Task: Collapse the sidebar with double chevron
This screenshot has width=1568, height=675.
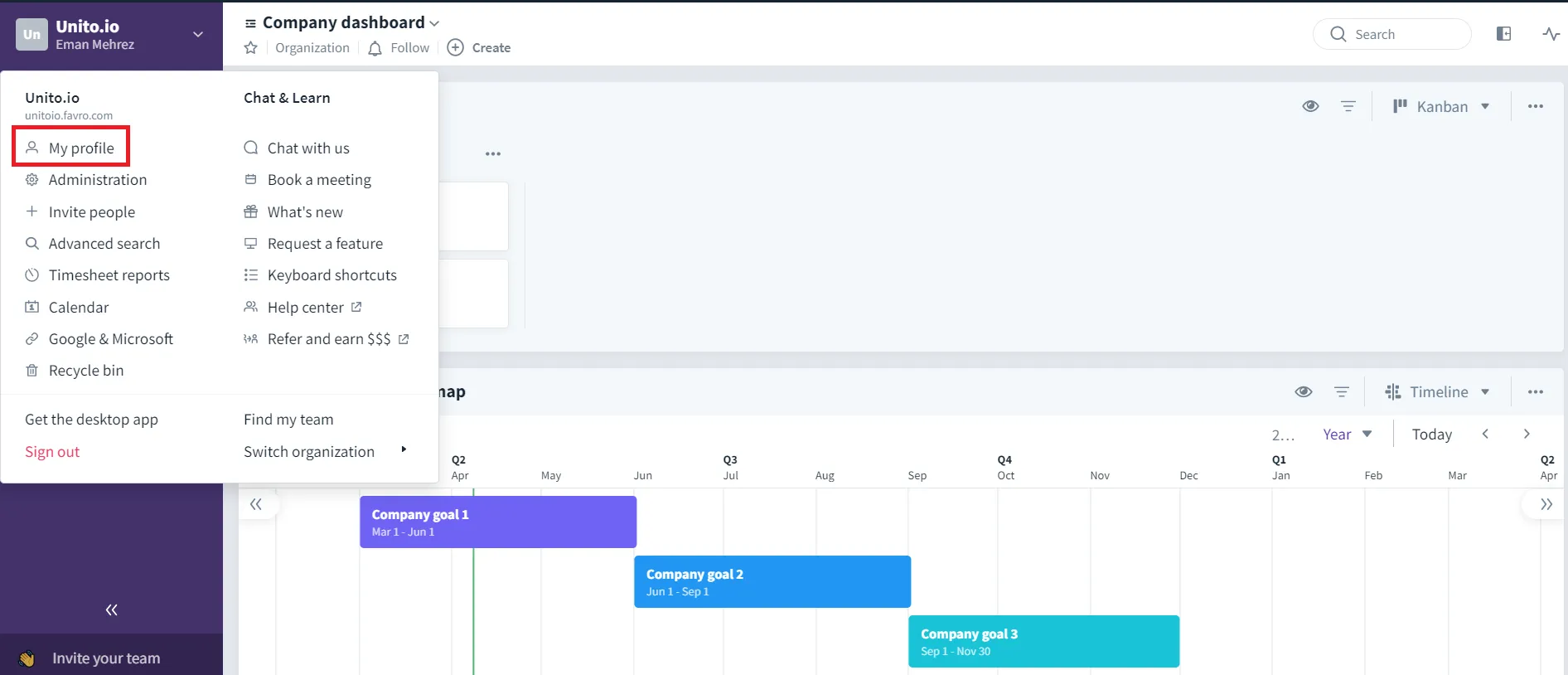Action: tap(111, 610)
